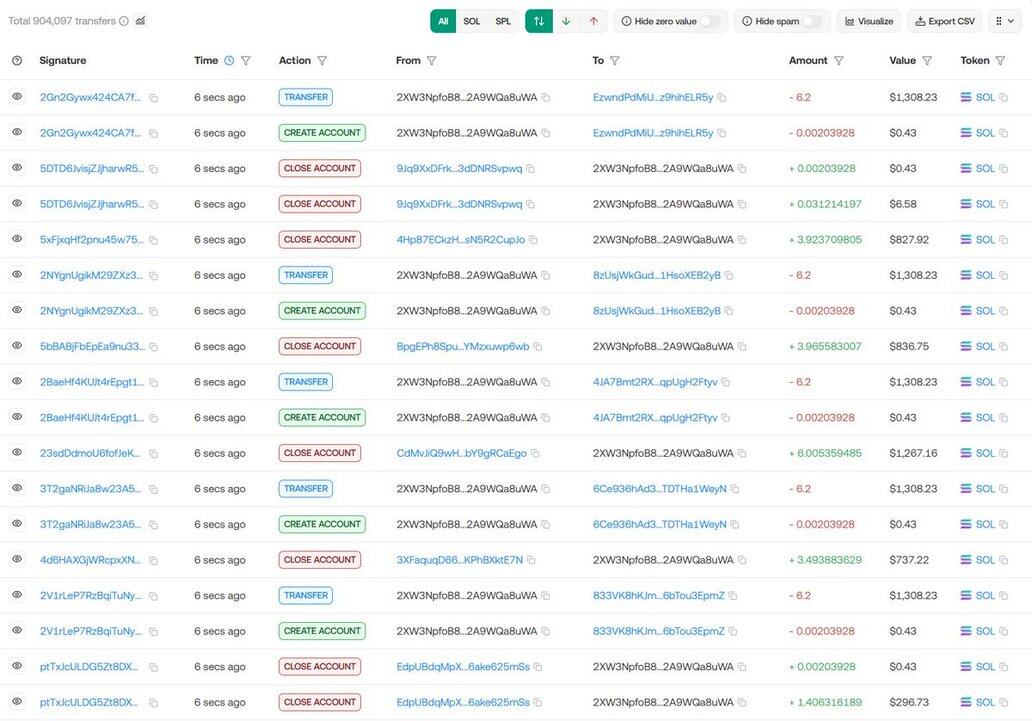Image resolution: width=1032 pixels, height=721 pixels.
Task: Open the Token column filter dropdown
Action: click(999, 61)
